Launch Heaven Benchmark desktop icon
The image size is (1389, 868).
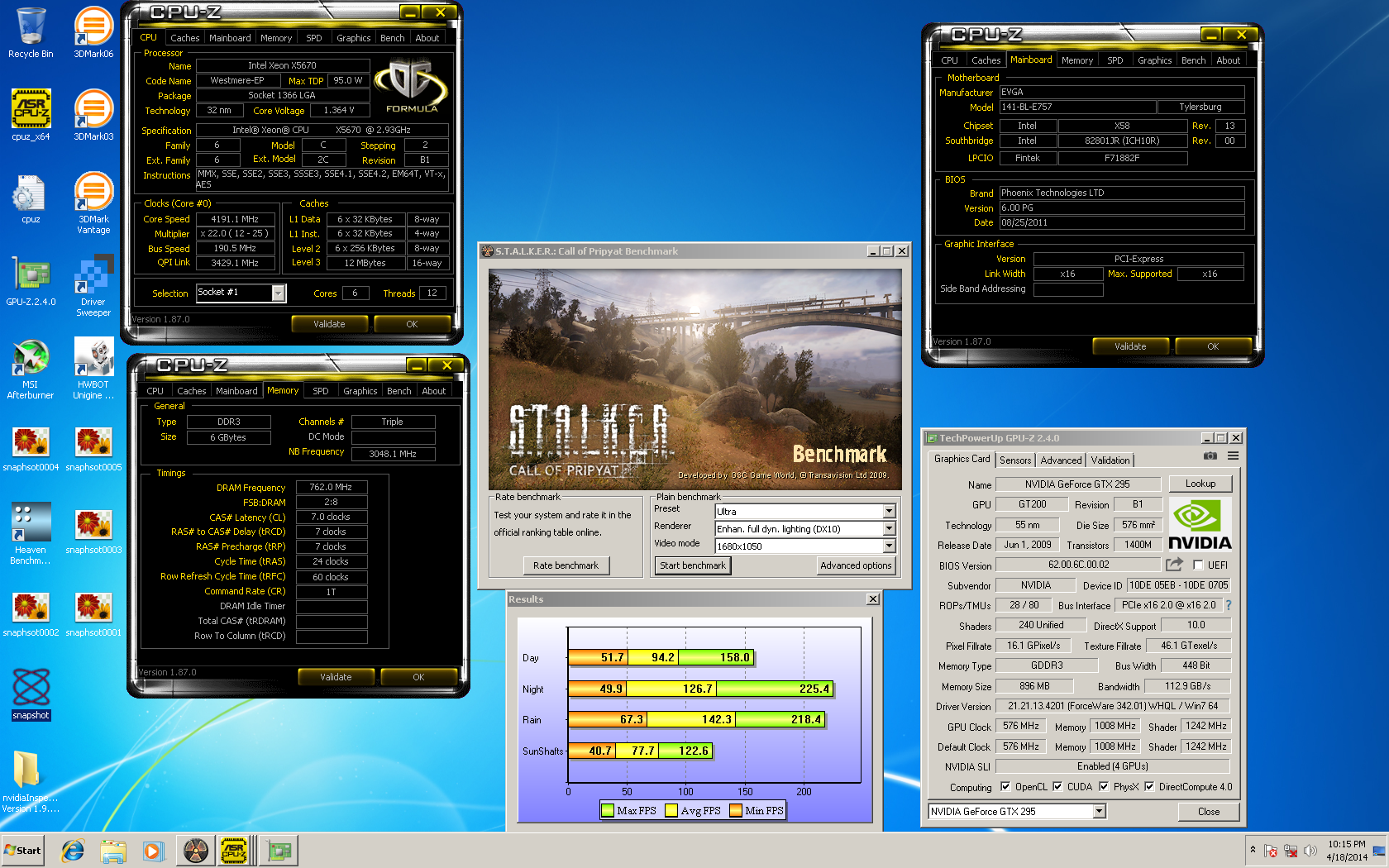click(x=31, y=534)
